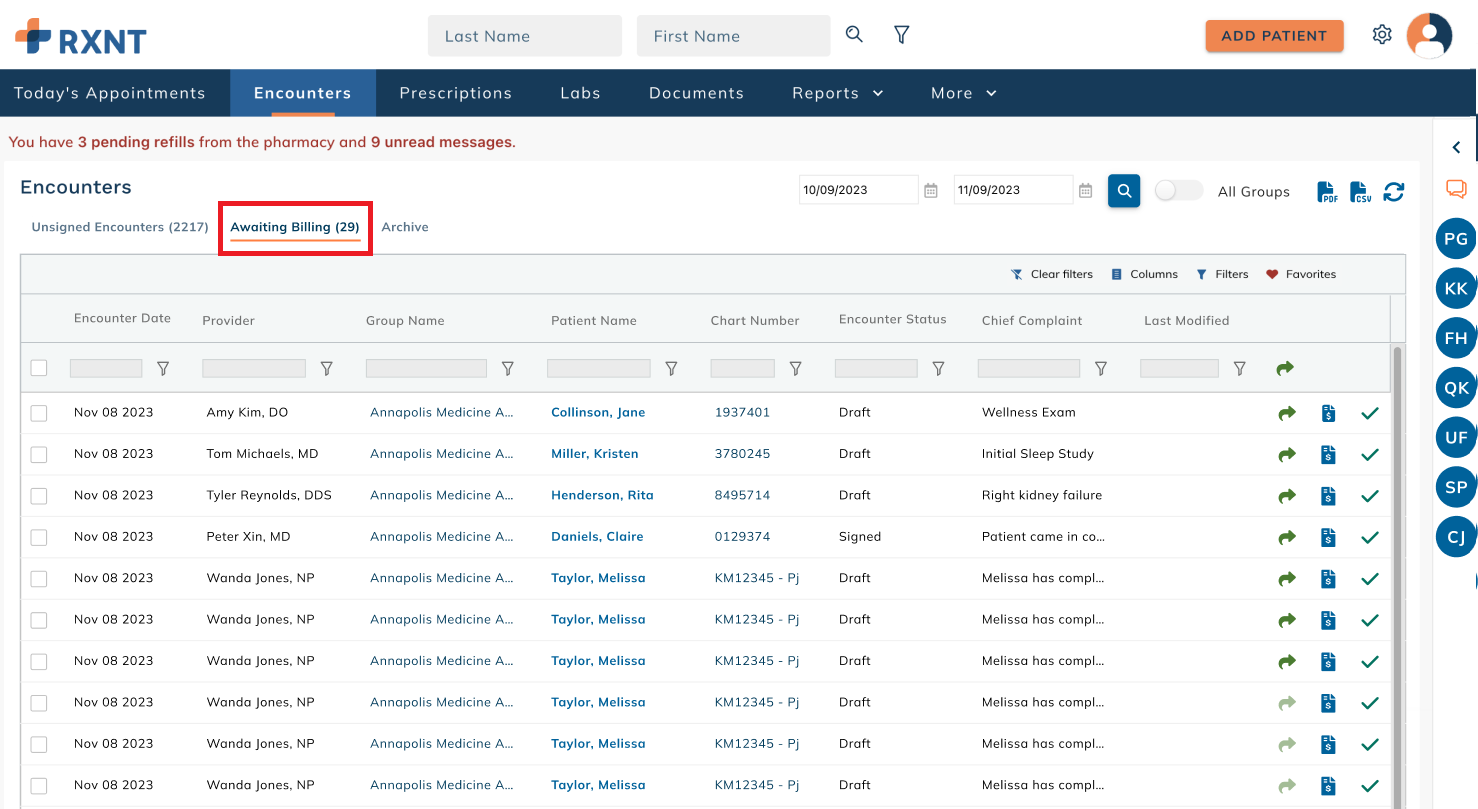Viewport: 1478px width, 809px height.
Task: Expand the More menu dropdown
Action: tap(964, 93)
